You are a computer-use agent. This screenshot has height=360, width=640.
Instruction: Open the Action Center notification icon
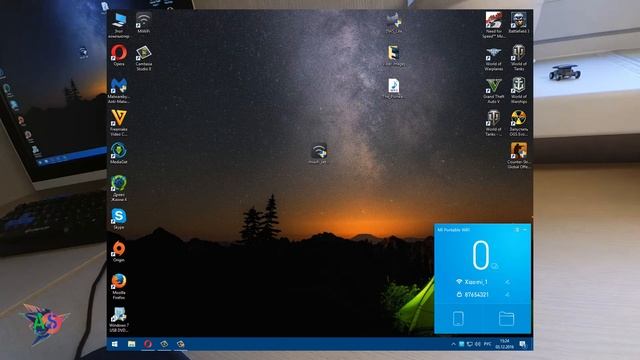523,344
